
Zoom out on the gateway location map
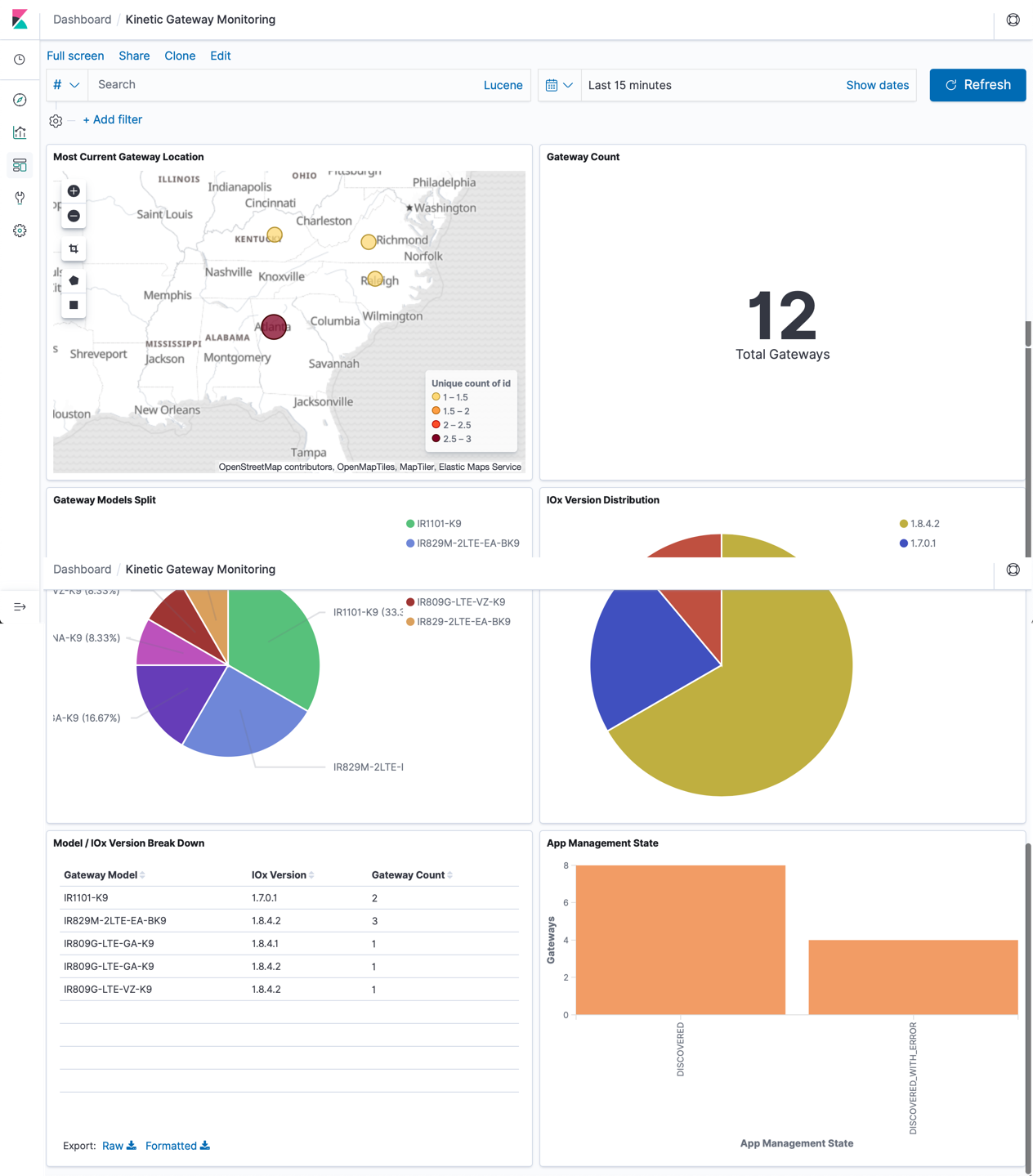tap(74, 216)
